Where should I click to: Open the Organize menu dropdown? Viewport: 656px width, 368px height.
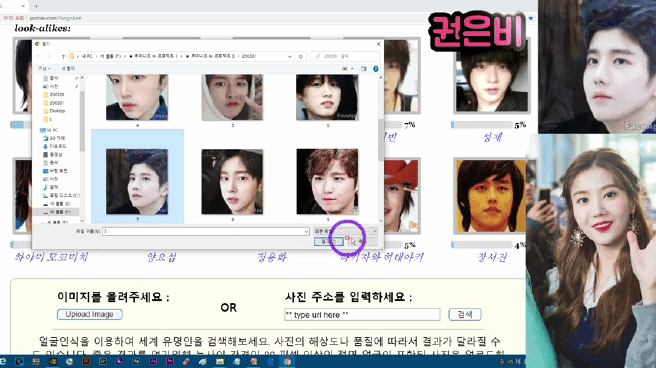[x=44, y=68]
